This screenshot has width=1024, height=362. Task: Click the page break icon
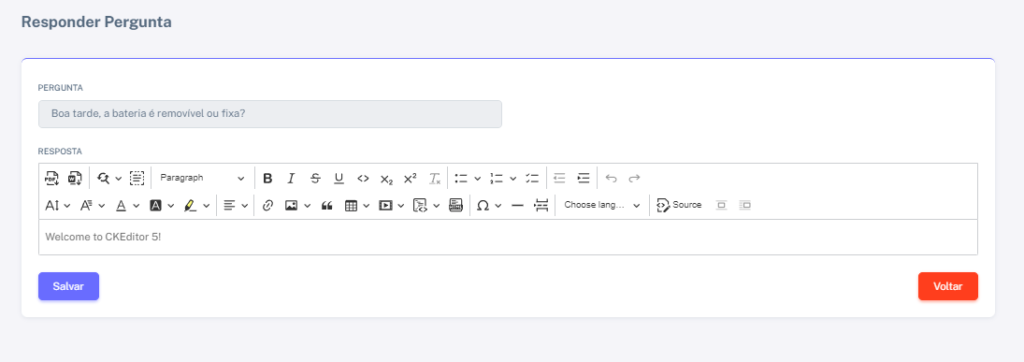click(x=541, y=205)
